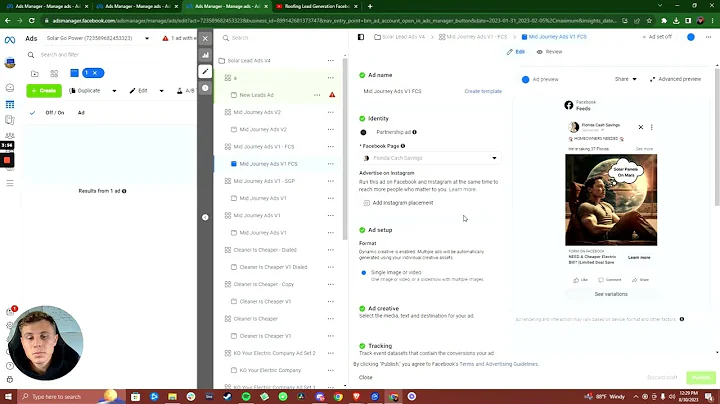This screenshot has width=720, height=404.
Task: Select Single image or video radio
Action: (x=364, y=273)
